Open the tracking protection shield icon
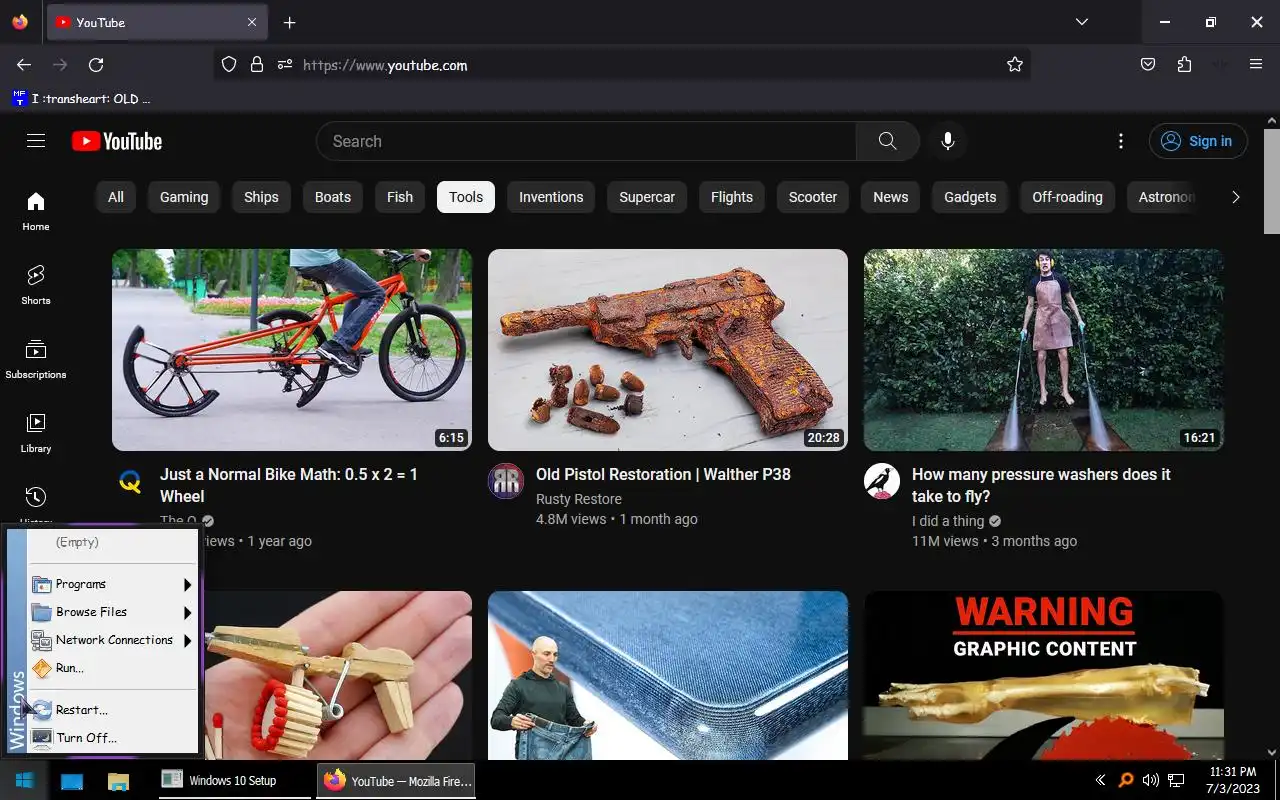Image resolution: width=1280 pixels, height=800 pixels. (x=229, y=65)
